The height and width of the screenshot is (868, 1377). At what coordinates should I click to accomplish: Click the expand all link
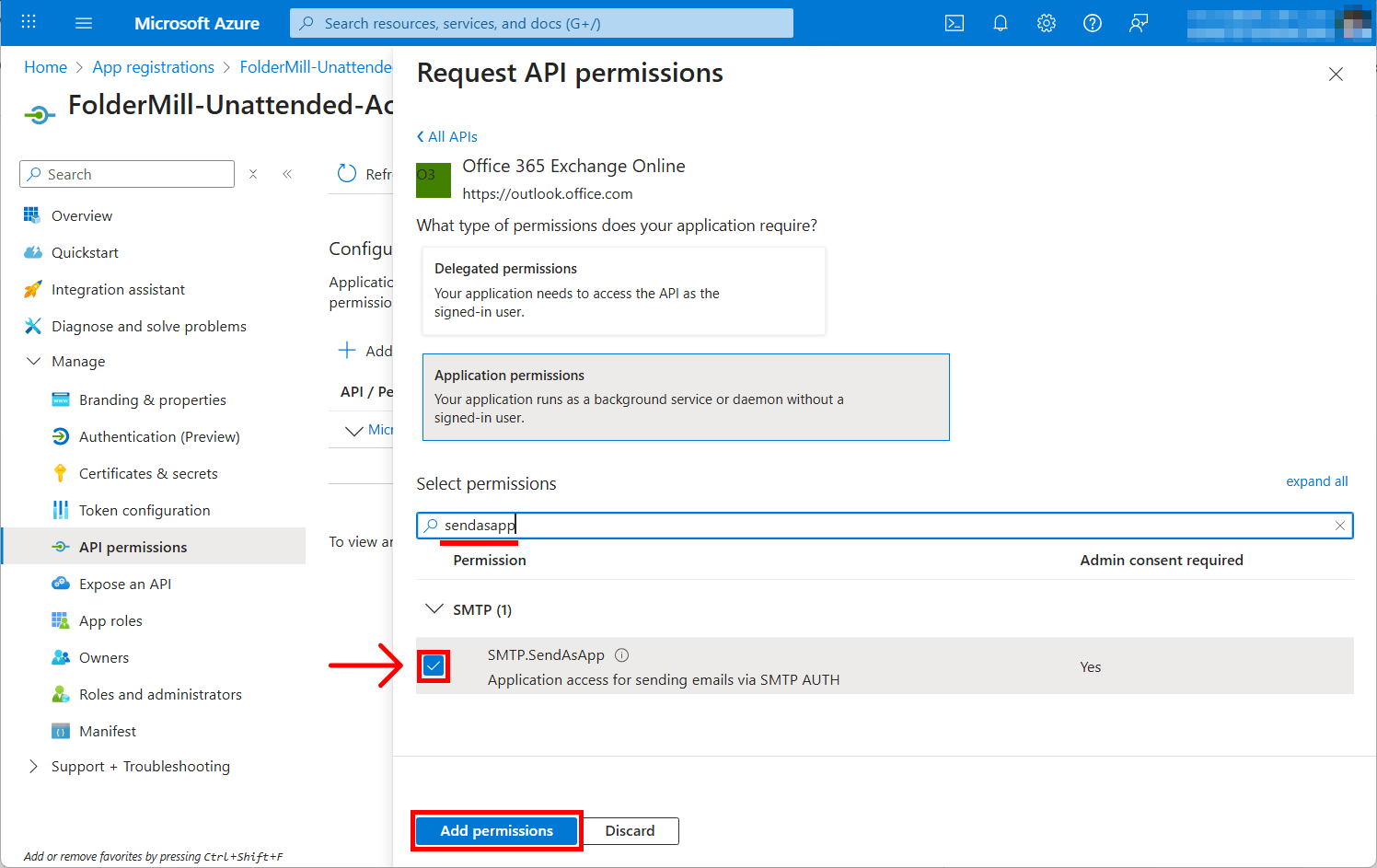pyautogui.click(x=1317, y=480)
